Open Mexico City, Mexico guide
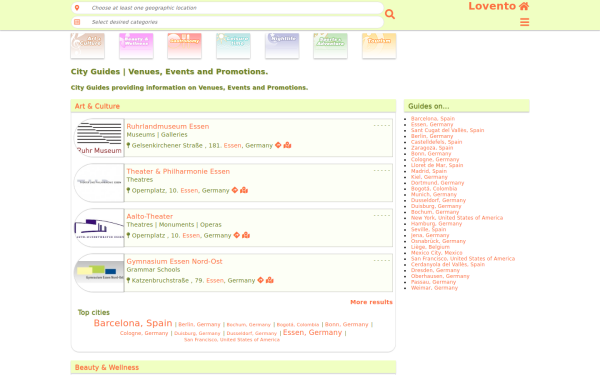 coord(437,253)
